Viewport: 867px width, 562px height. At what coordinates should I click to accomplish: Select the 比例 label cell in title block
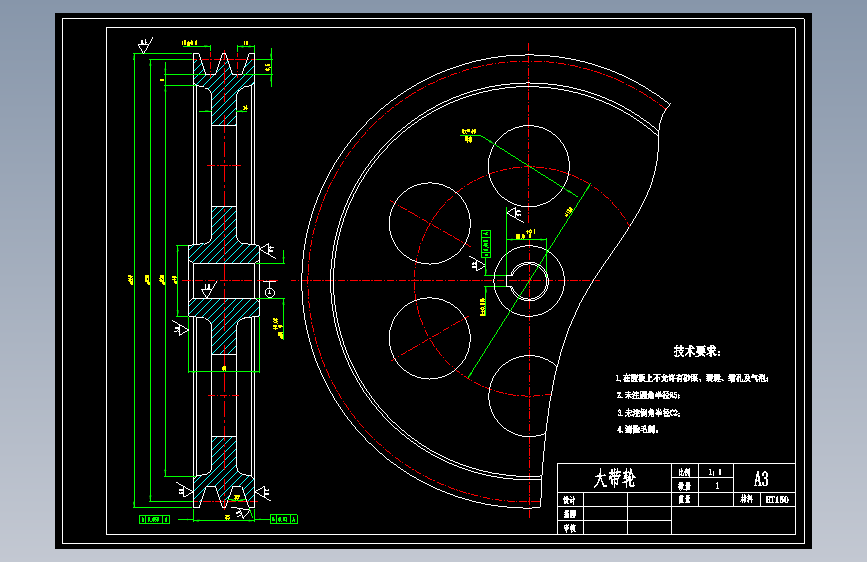685,472
